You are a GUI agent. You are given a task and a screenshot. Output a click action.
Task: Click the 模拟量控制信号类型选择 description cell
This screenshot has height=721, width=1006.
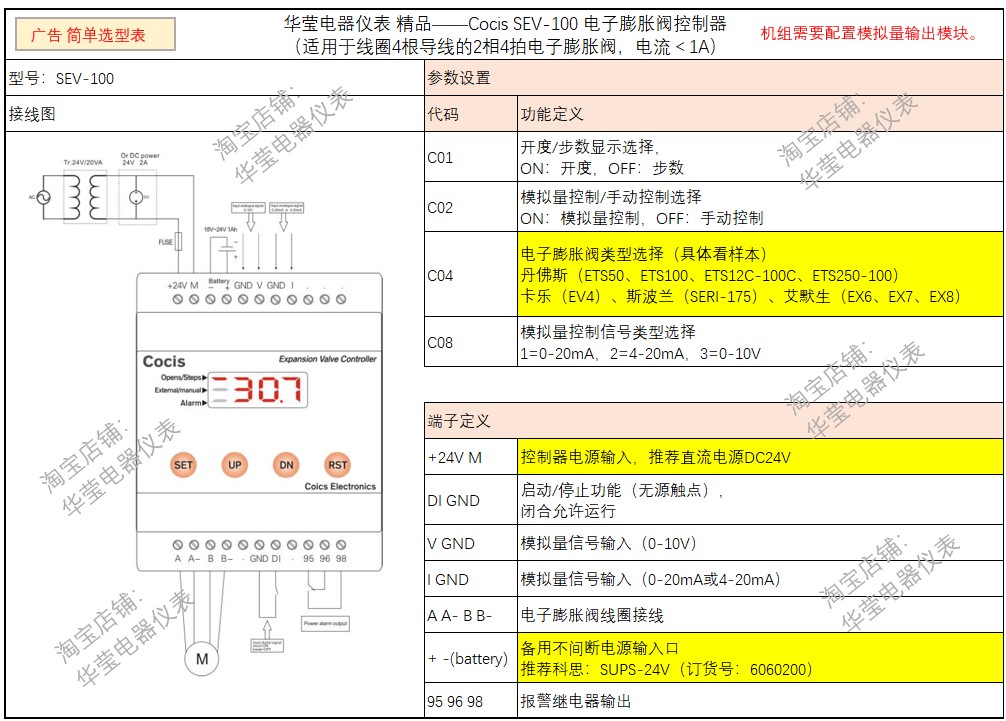point(760,342)
